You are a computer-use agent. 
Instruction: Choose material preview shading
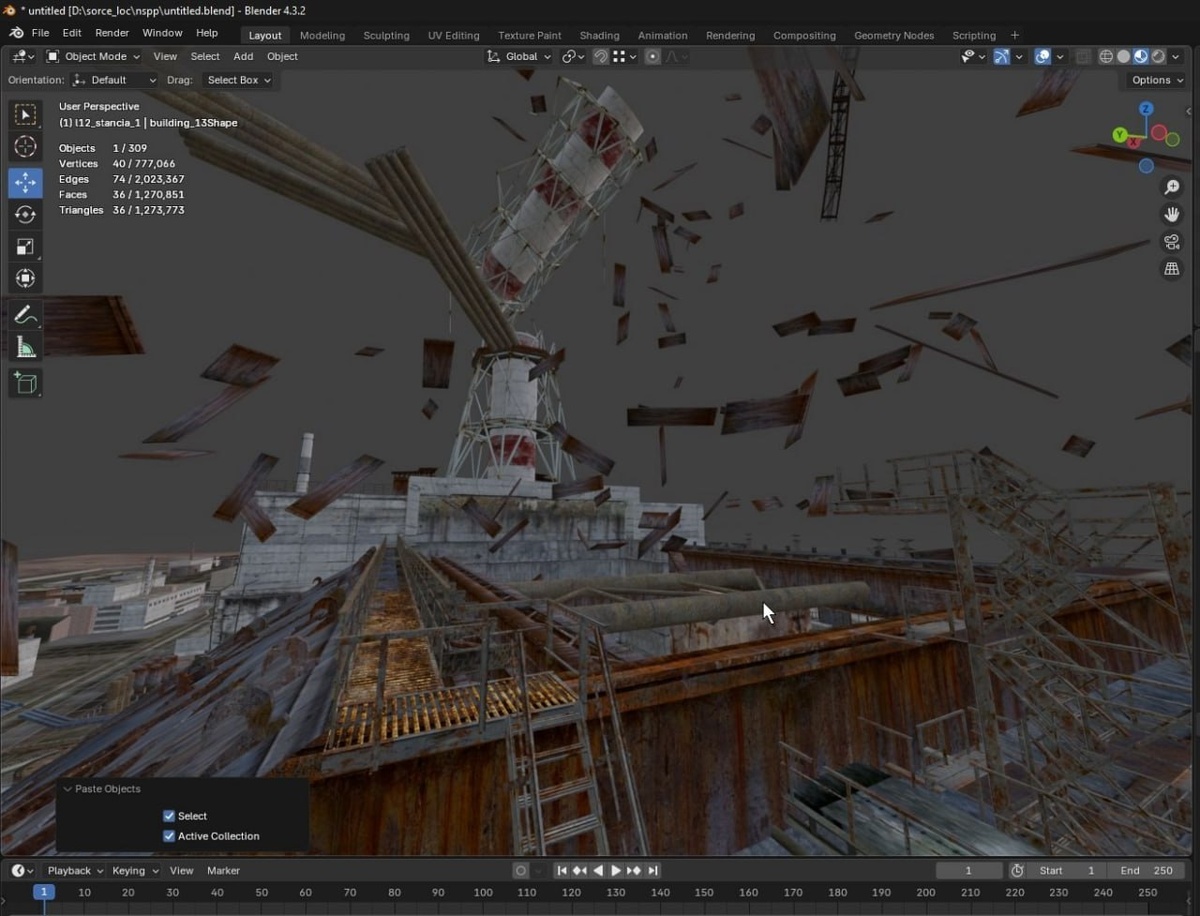(x=1141, y=56)
